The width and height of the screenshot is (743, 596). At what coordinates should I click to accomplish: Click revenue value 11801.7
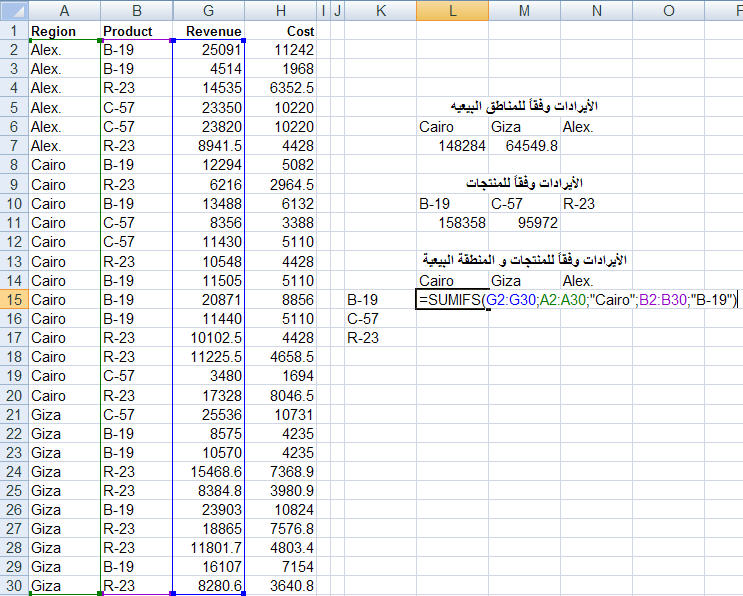(x=216, y=548)
